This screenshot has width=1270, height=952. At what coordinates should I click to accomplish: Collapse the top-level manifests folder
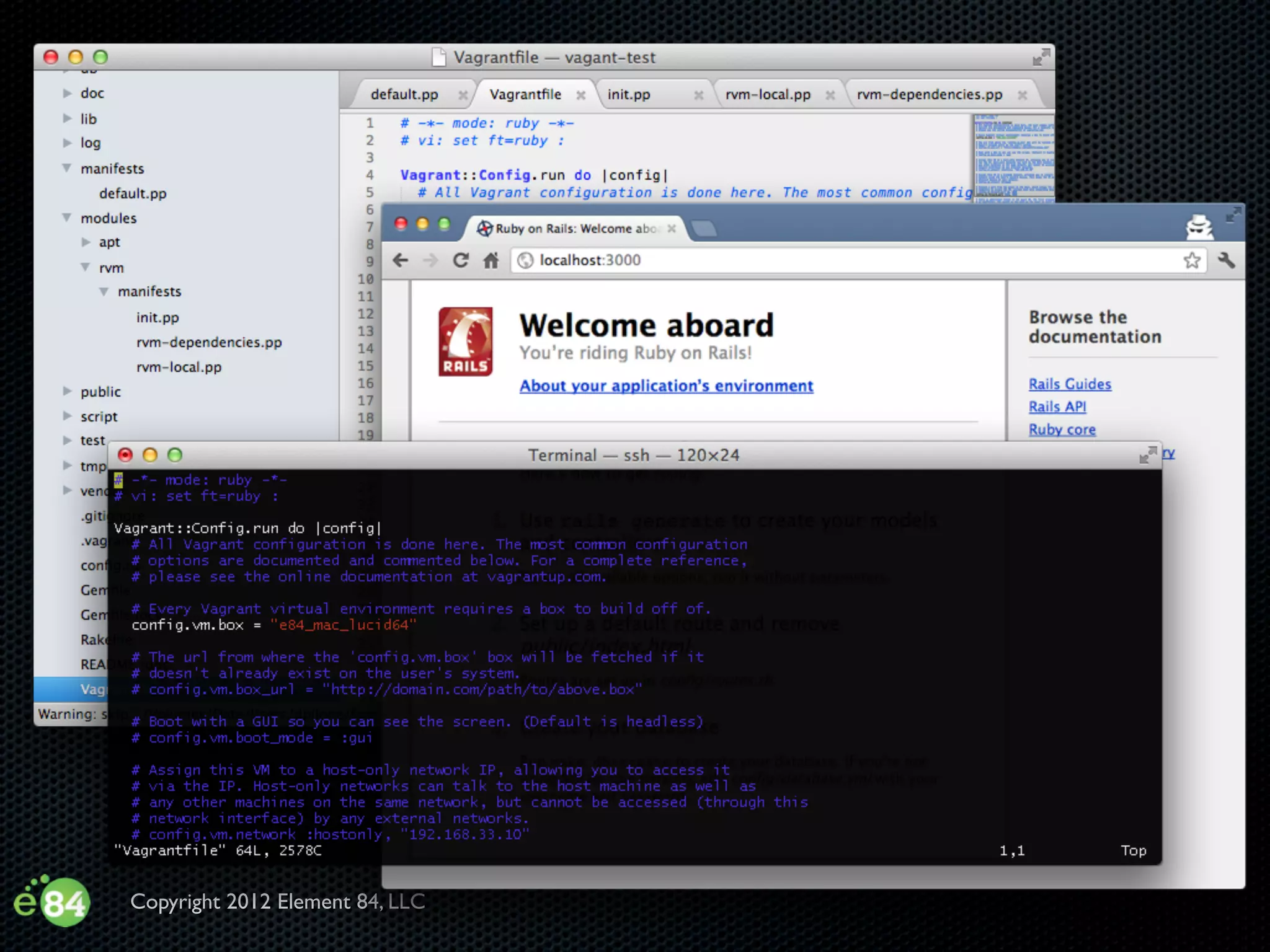(67, 168)
